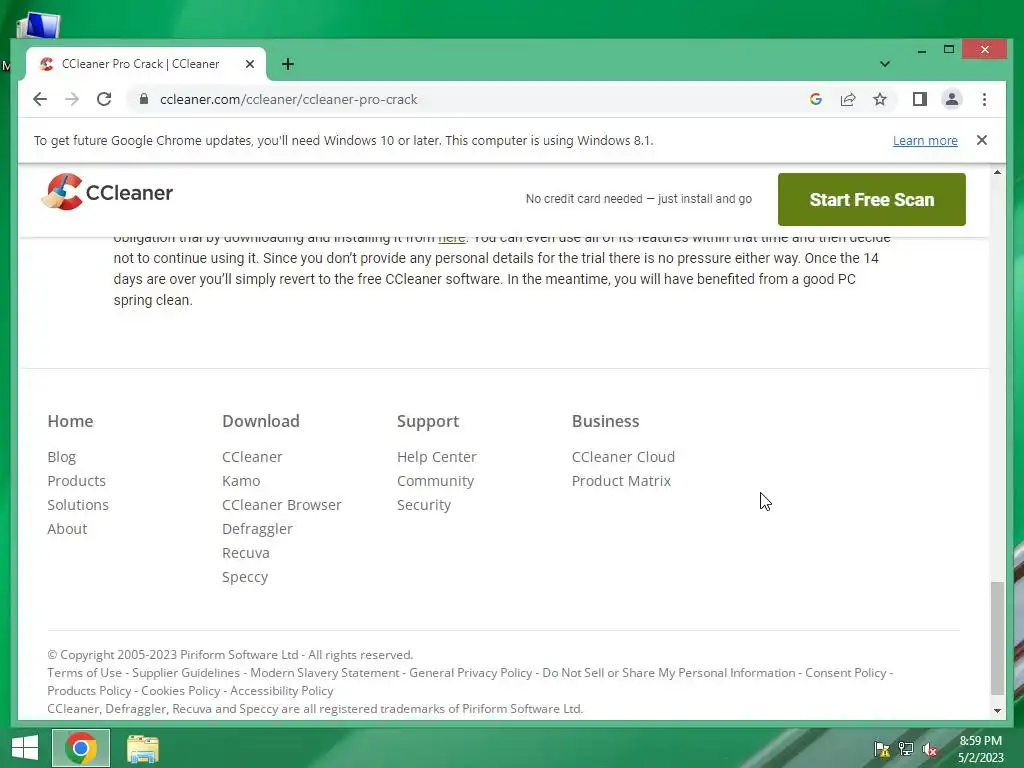Open the desktop computer icon
This screenshot has height=768, width=1024.
(x=39, y=26)
